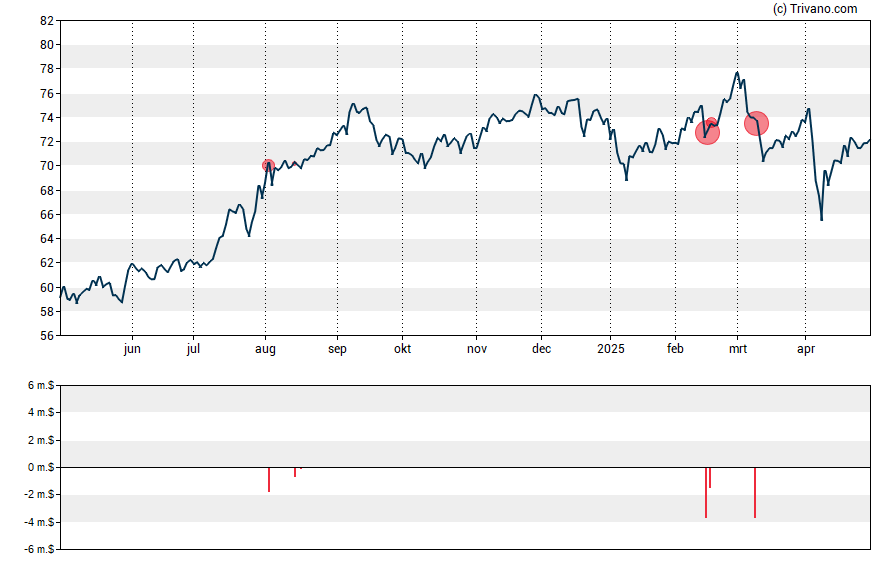Click the 'nov' axis label

coord(477,349)
